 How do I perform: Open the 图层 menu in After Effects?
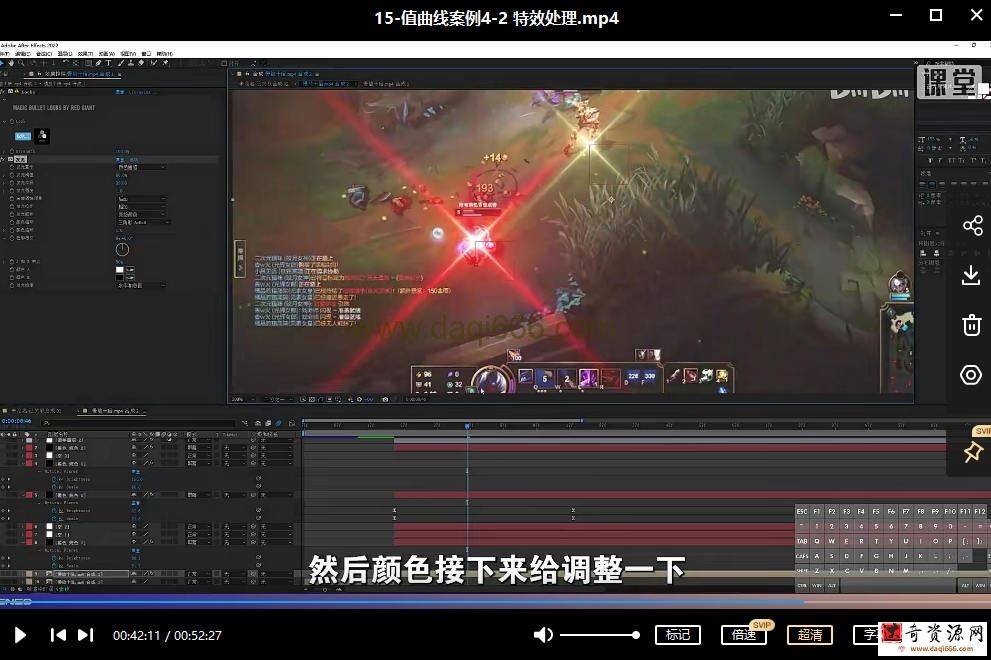coord(64,54)
